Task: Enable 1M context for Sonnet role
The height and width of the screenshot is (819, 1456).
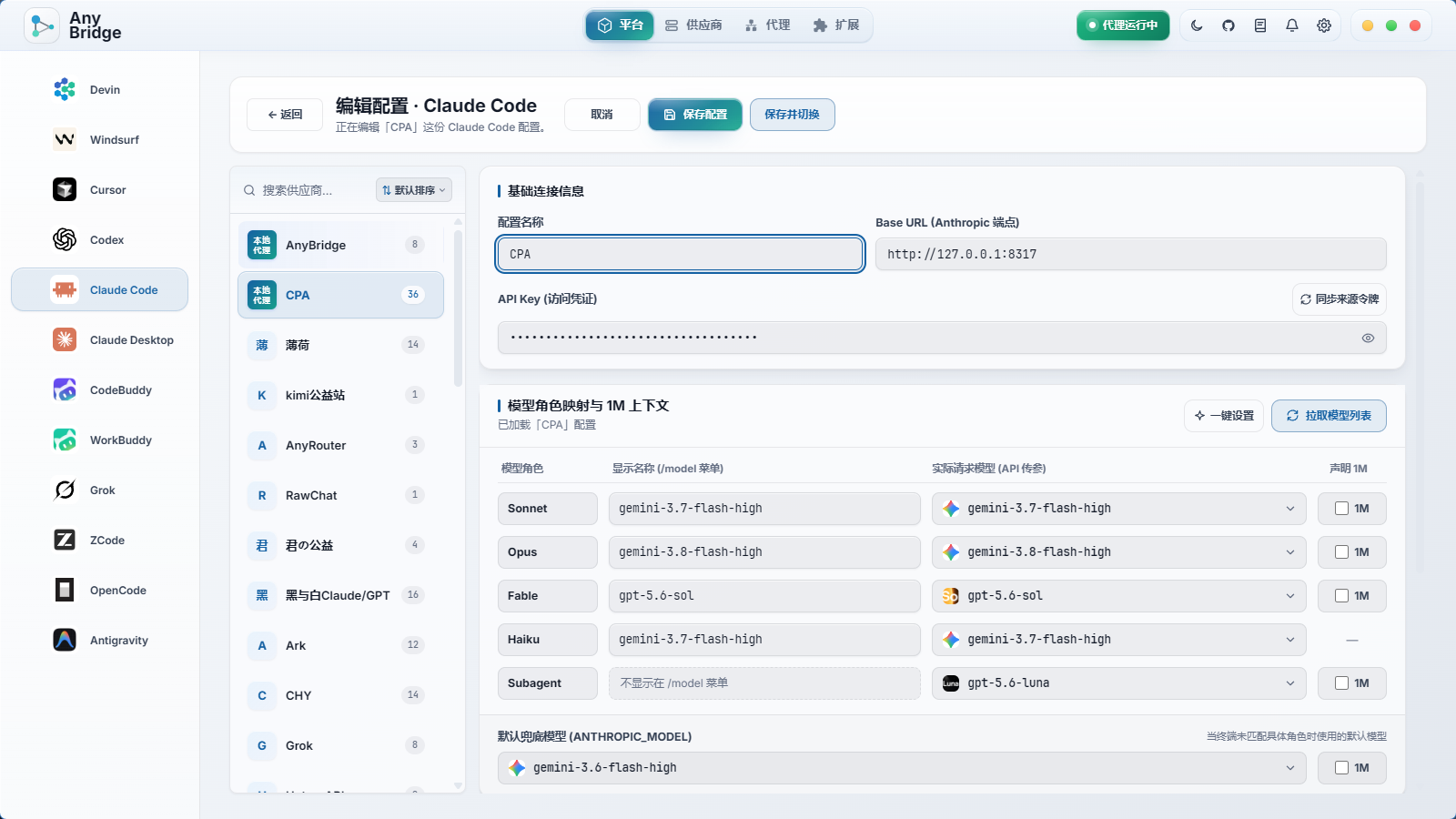Action: 1341,509
